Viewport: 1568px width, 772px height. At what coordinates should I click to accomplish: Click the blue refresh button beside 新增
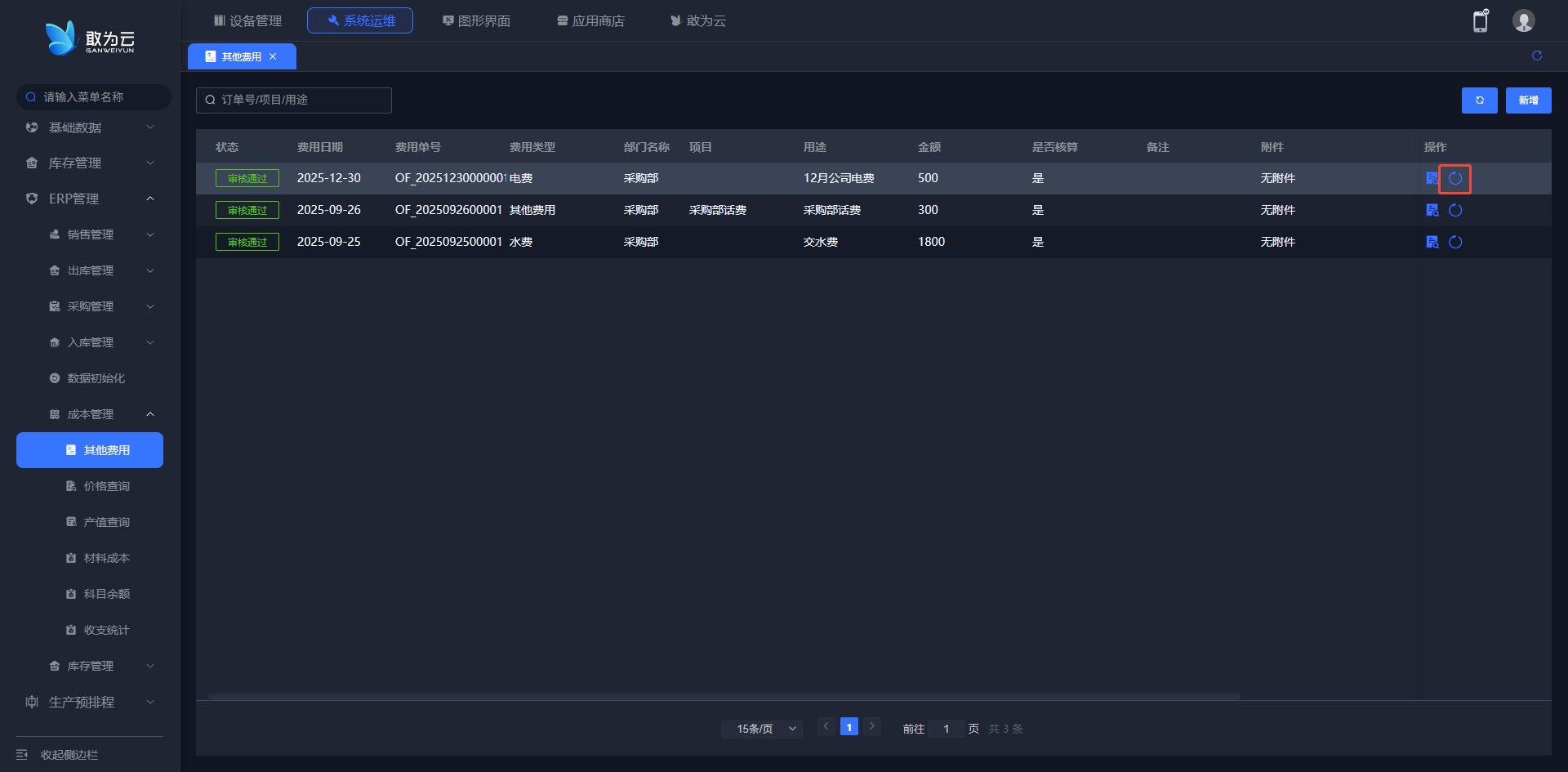(x=1479, y=100)
